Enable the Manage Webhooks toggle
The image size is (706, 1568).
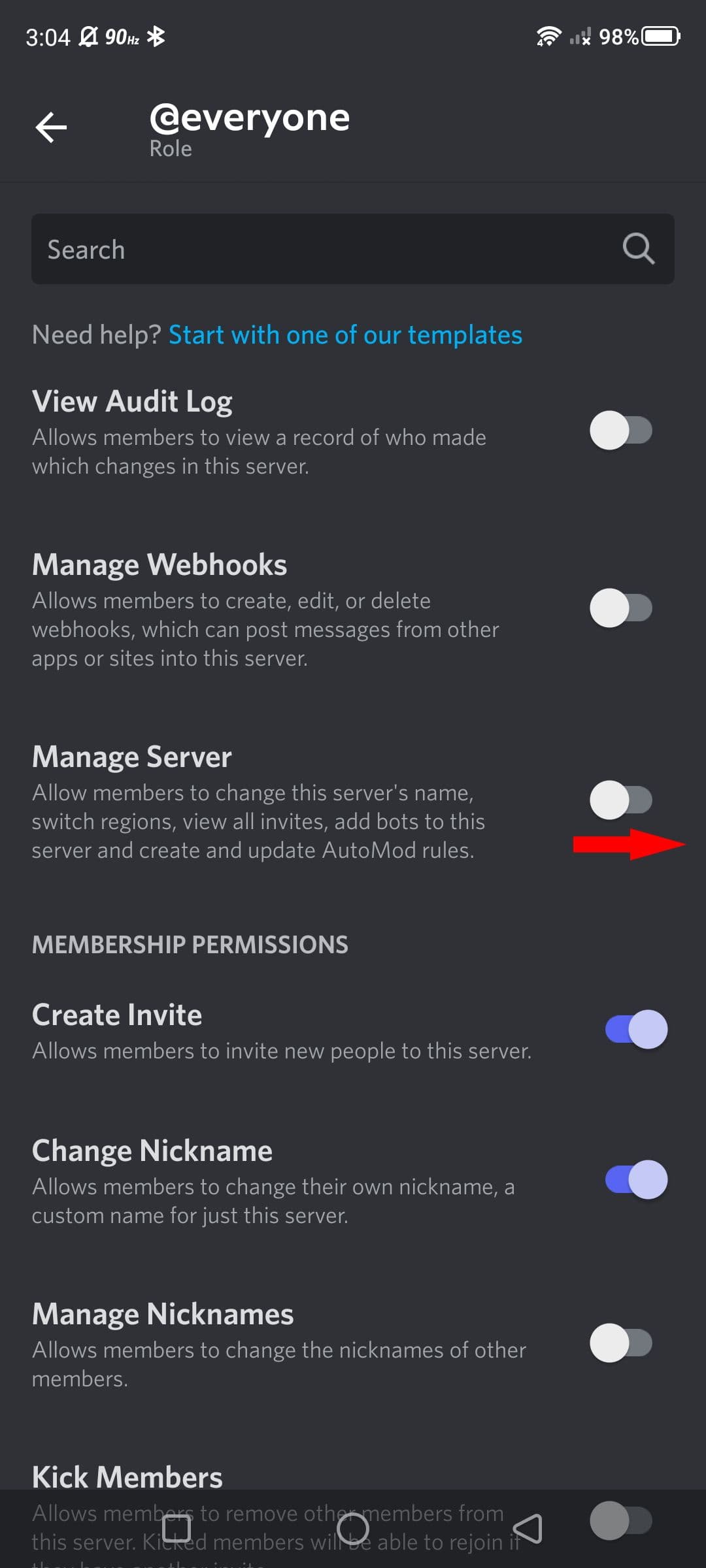(621, 608)
